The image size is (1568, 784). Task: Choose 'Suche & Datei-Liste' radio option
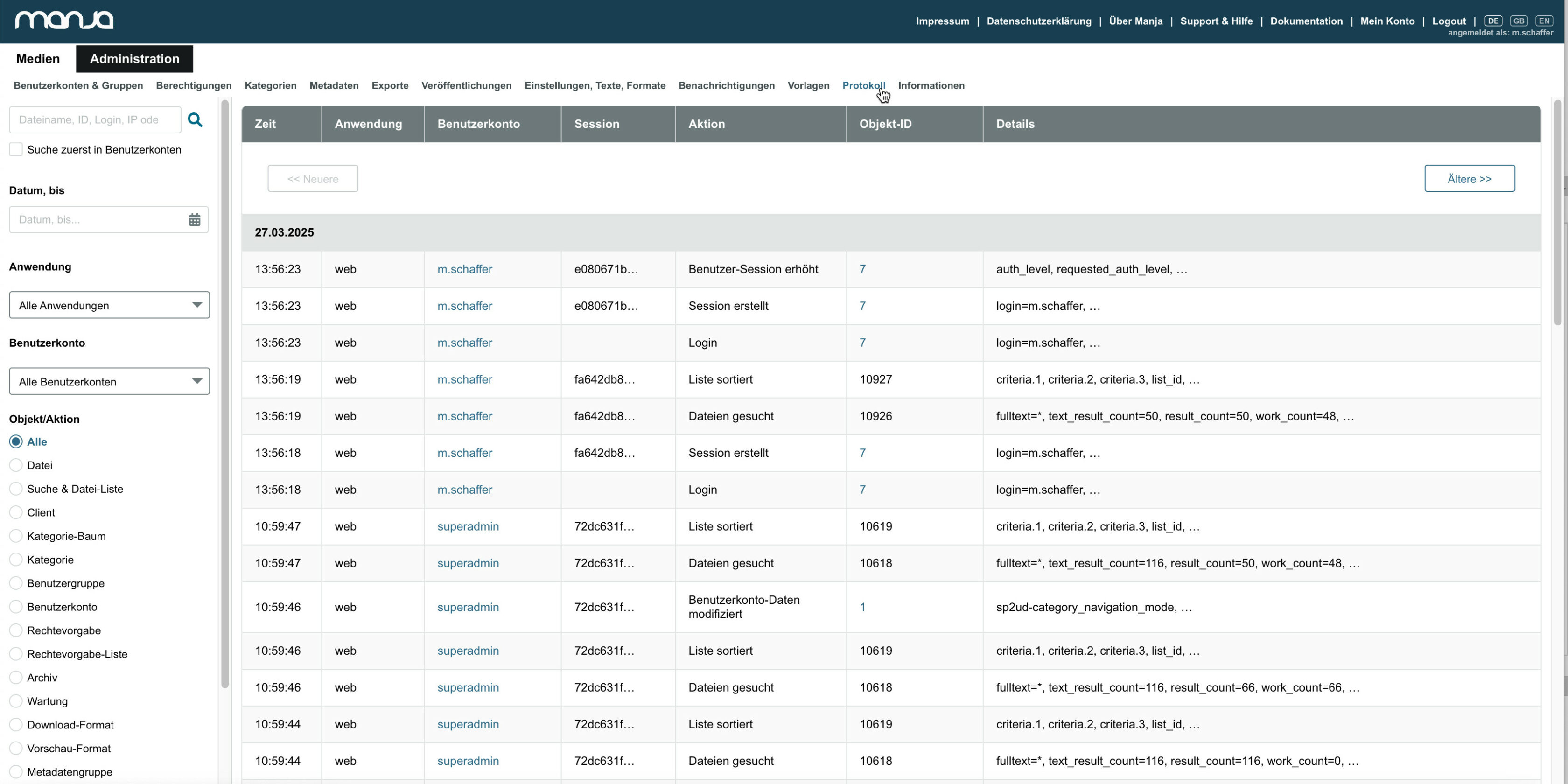click(x=16, y=489)
